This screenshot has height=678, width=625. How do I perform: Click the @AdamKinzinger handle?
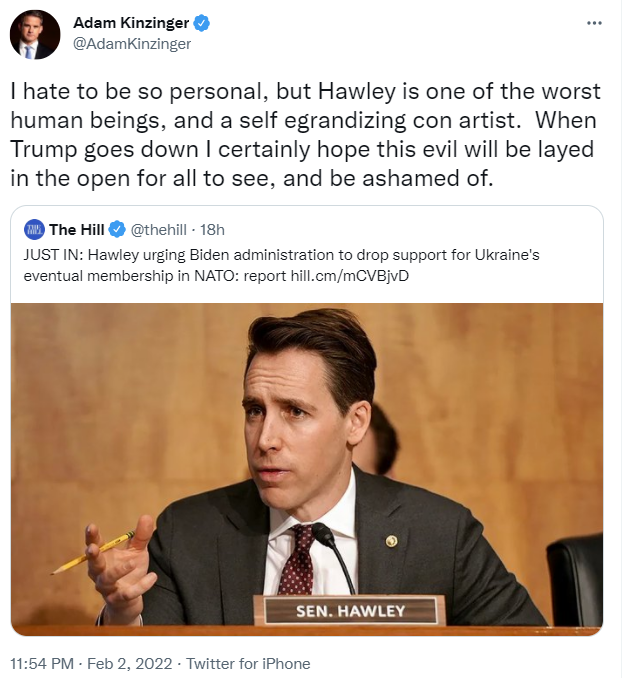click(132, 44)
